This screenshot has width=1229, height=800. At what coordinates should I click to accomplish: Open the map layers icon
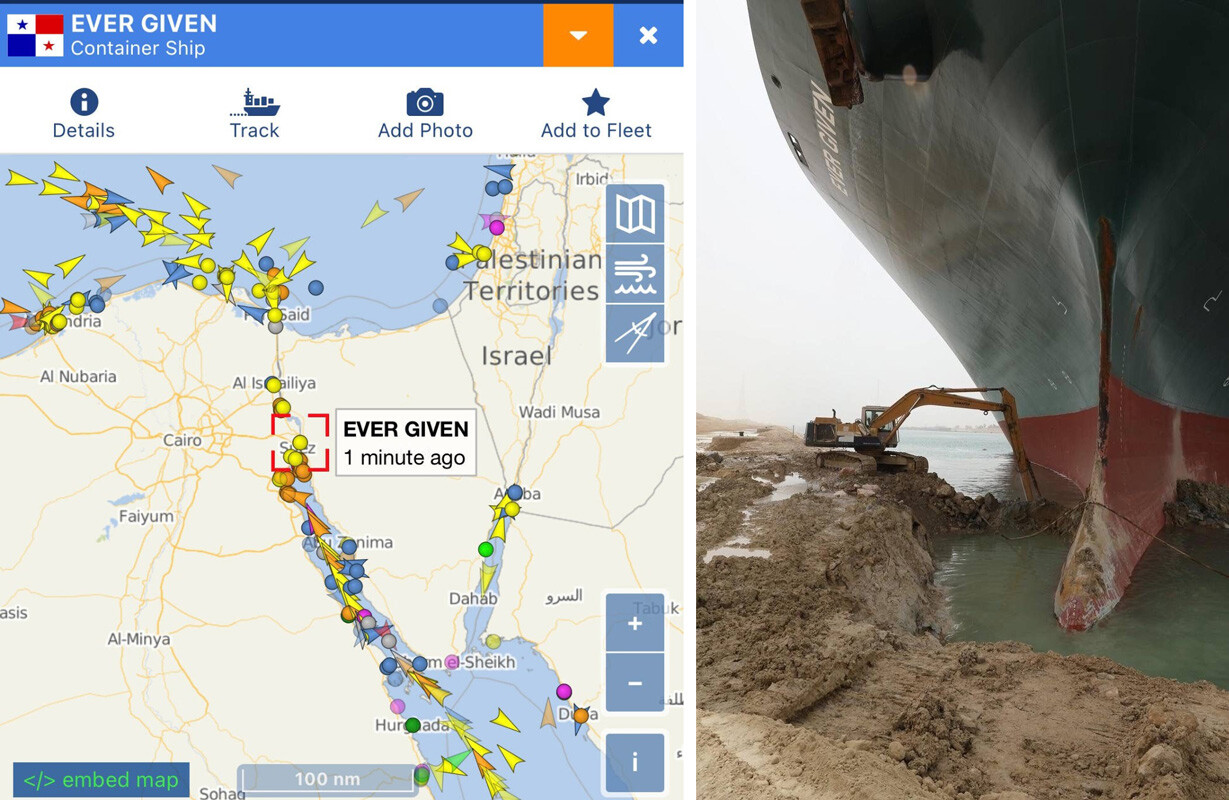[635, 213]
